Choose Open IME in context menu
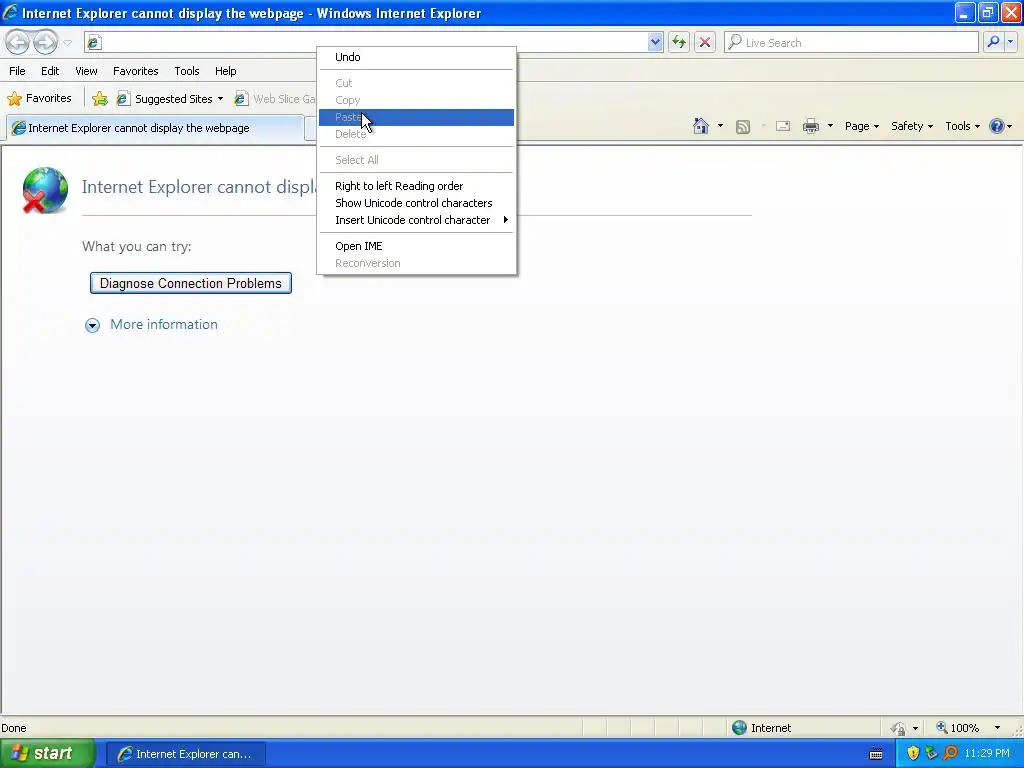 [417, 246]
